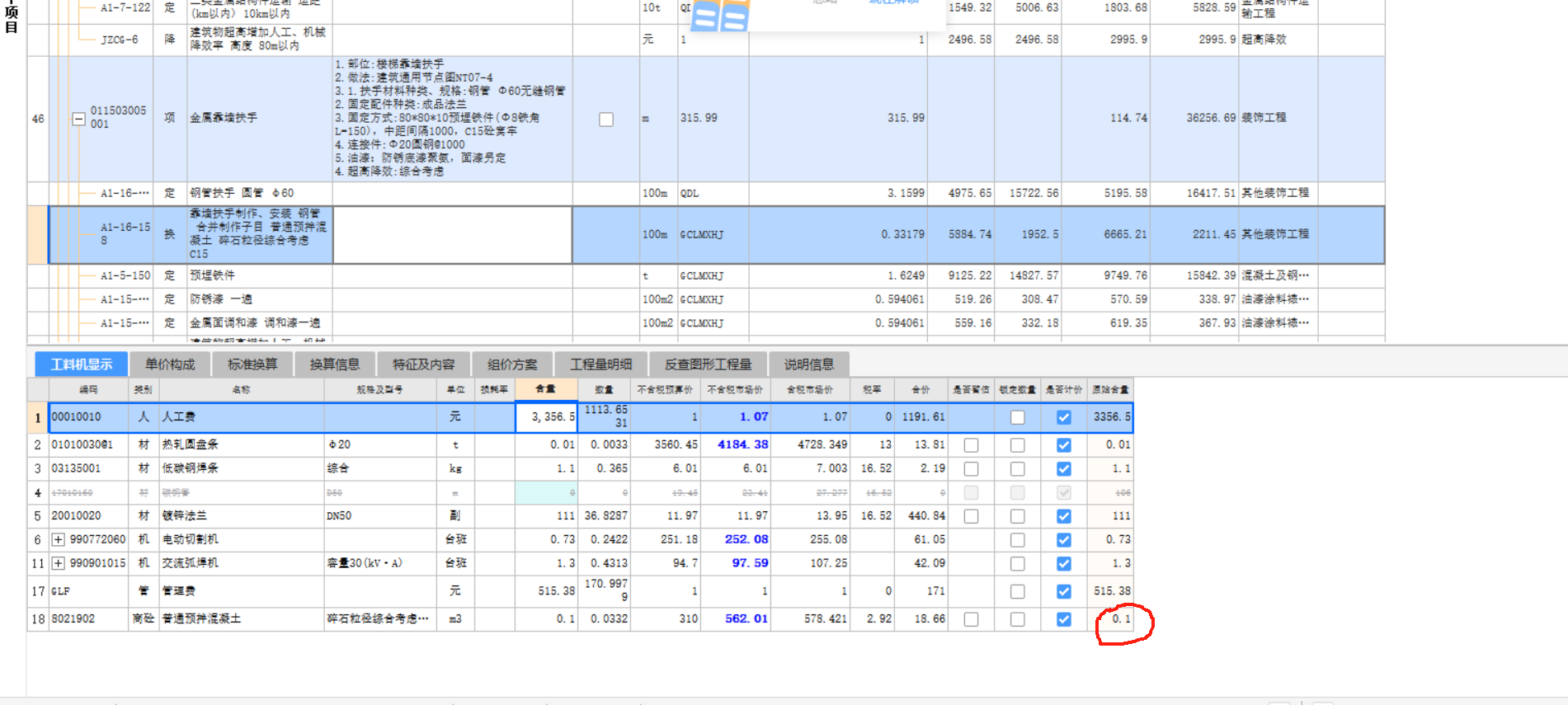Screen dimensions: 1568x705
Task: Click 交流弧焊机 spec 容量30(kV·A)
Action: tap(365, 563)
